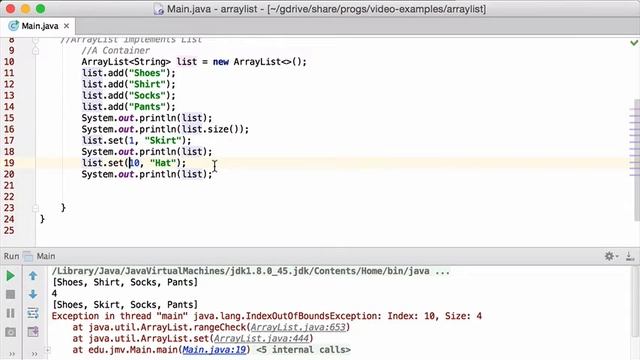Click the green zoom window button
The height and width of the screenshot is (360, 640).
click(40, 9)
